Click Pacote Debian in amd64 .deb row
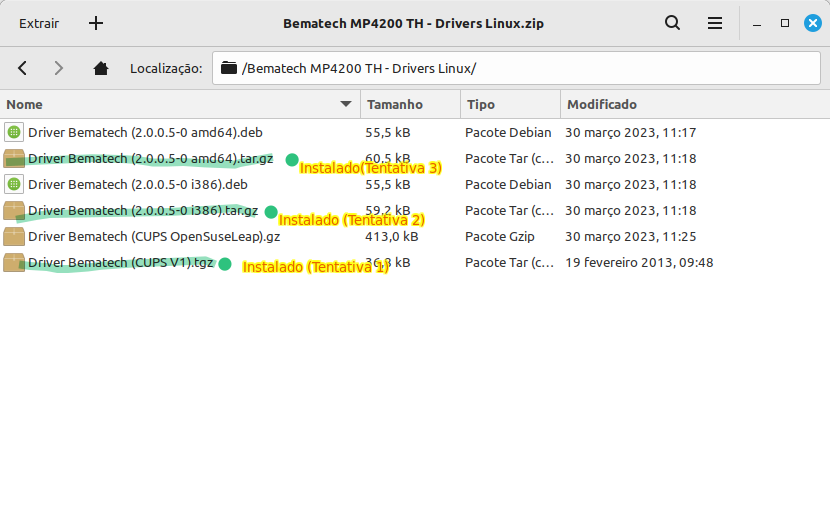 click(508, 132)
